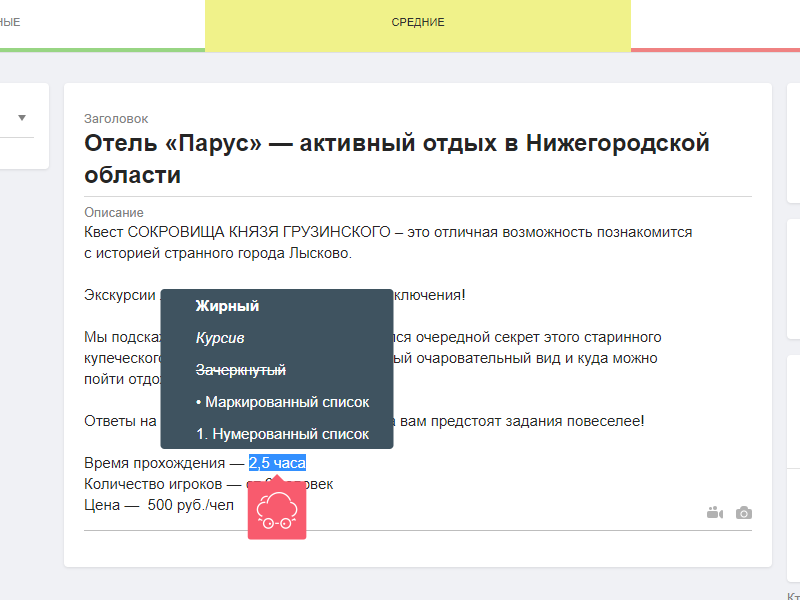Click the pink sheep mascot icon

(x=277, y=510)
